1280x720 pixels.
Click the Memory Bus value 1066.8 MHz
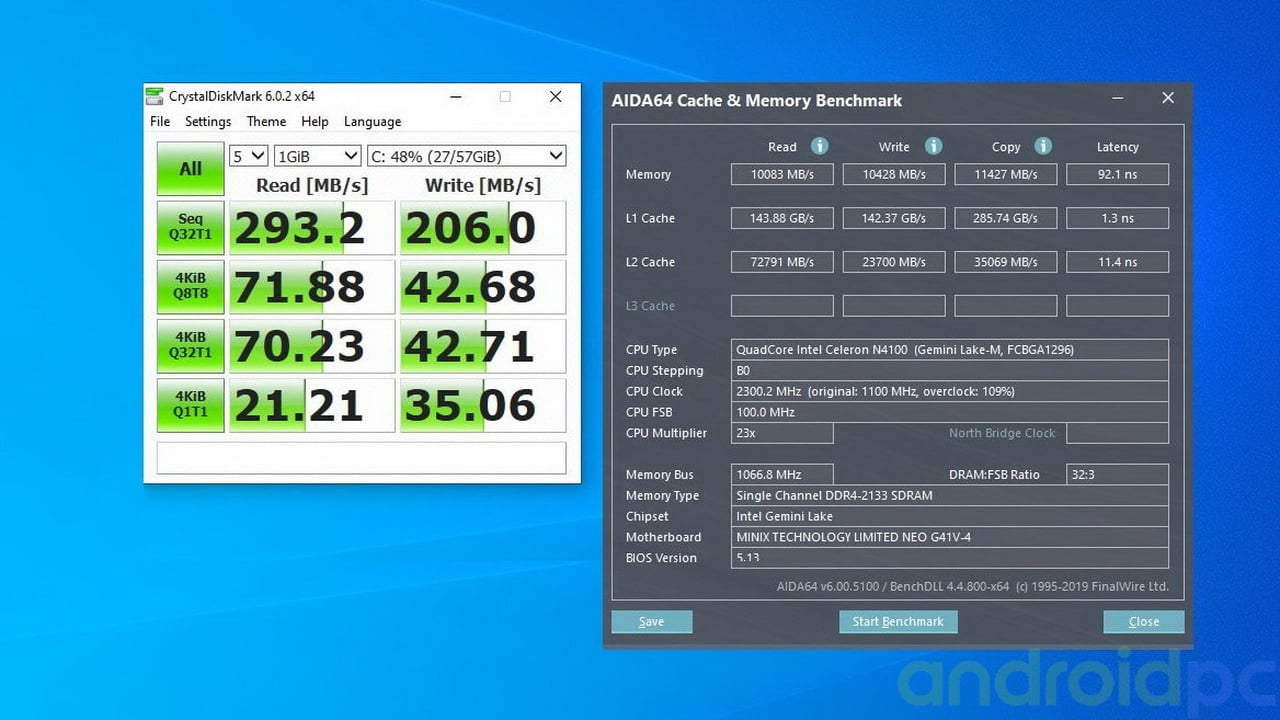782,475
